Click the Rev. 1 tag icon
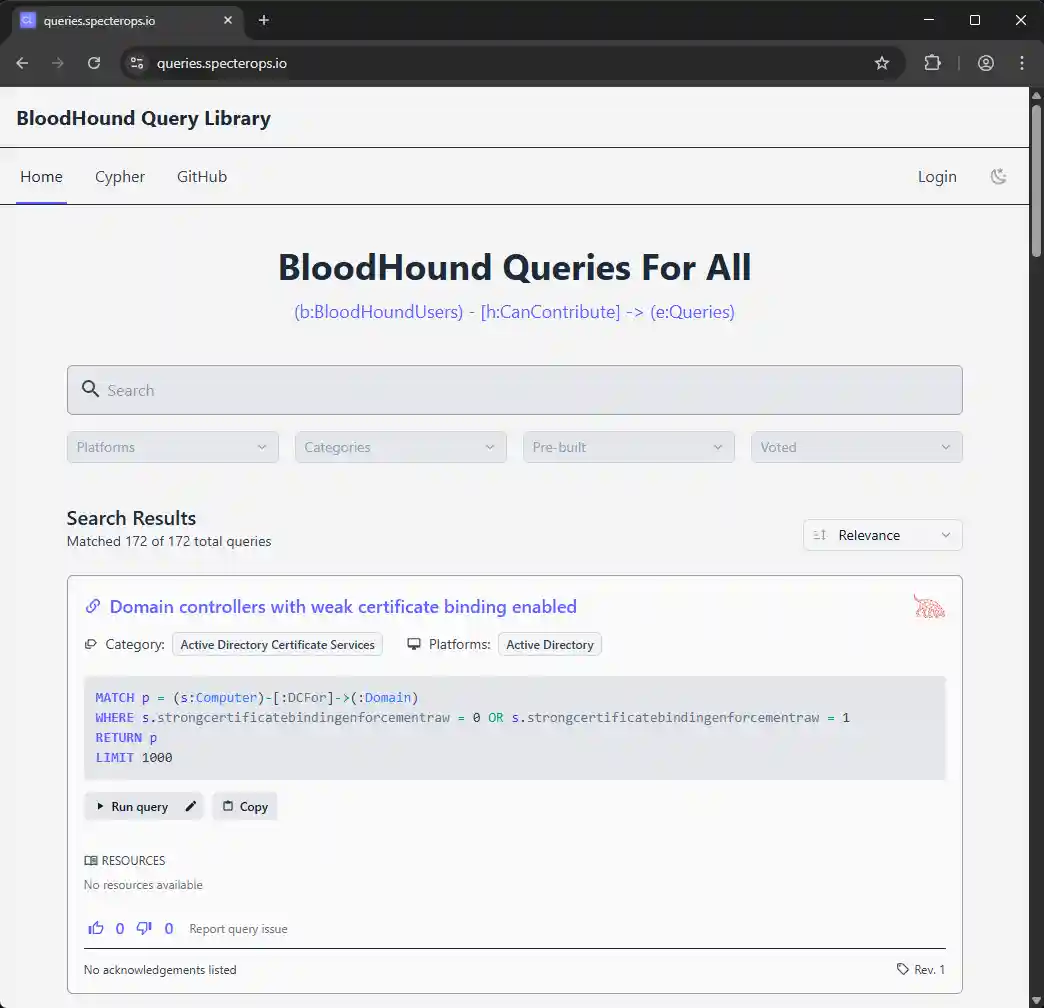 click(x=904, y=969)
